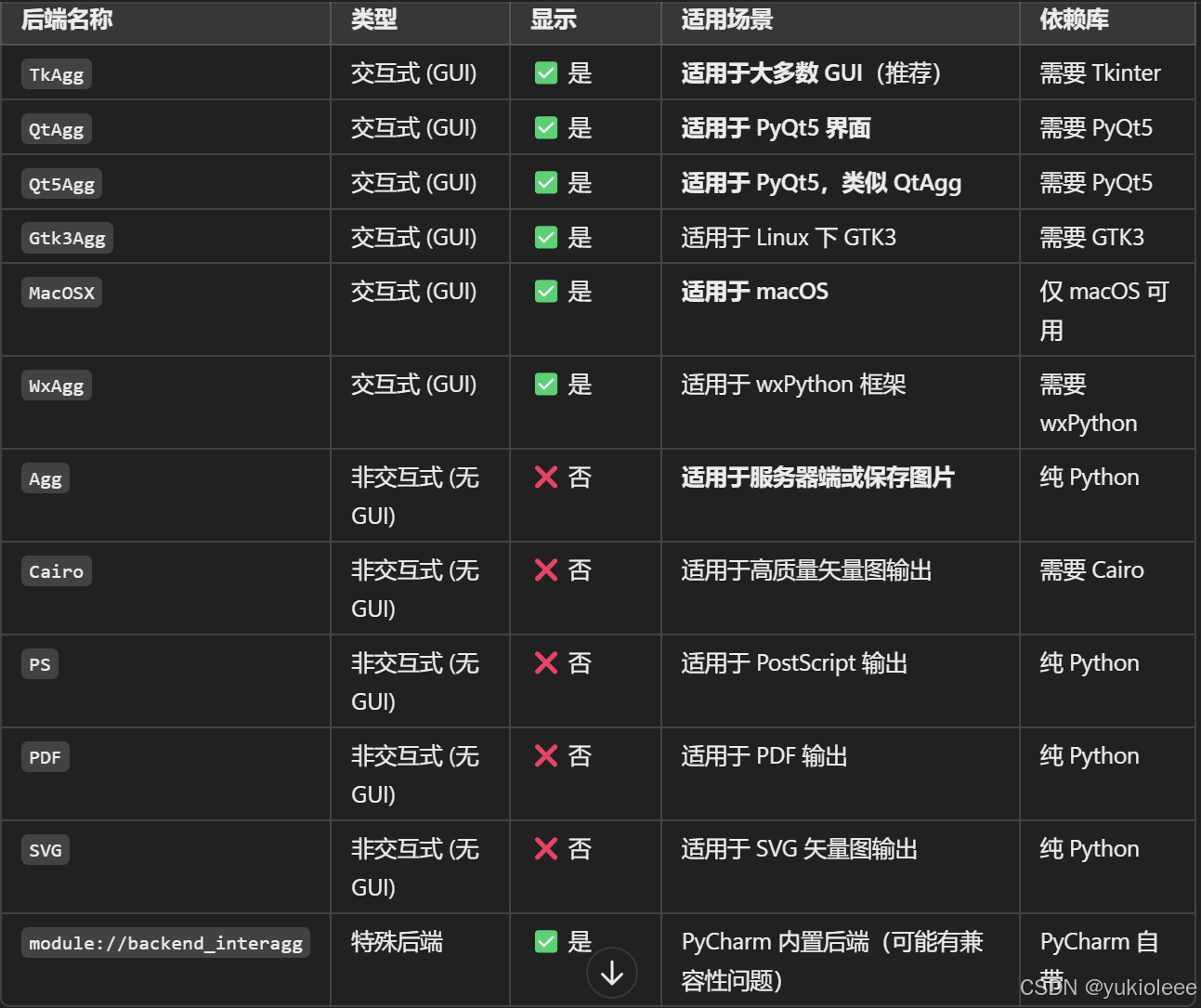Click the red X icon in the Cairo row
This screenshot has height=1008, width=1201.
click(545, 569)
